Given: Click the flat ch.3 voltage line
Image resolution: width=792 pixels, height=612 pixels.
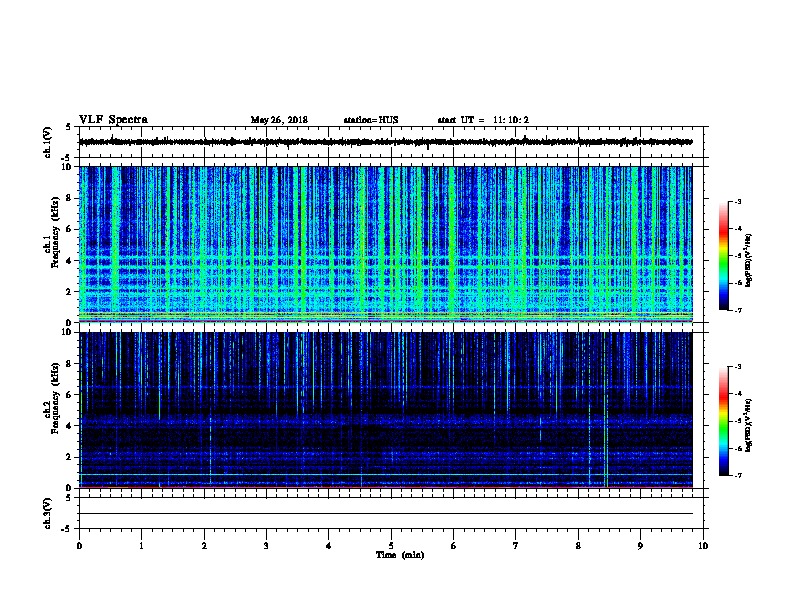Looking at the screenshot, I should pos(385,514).
